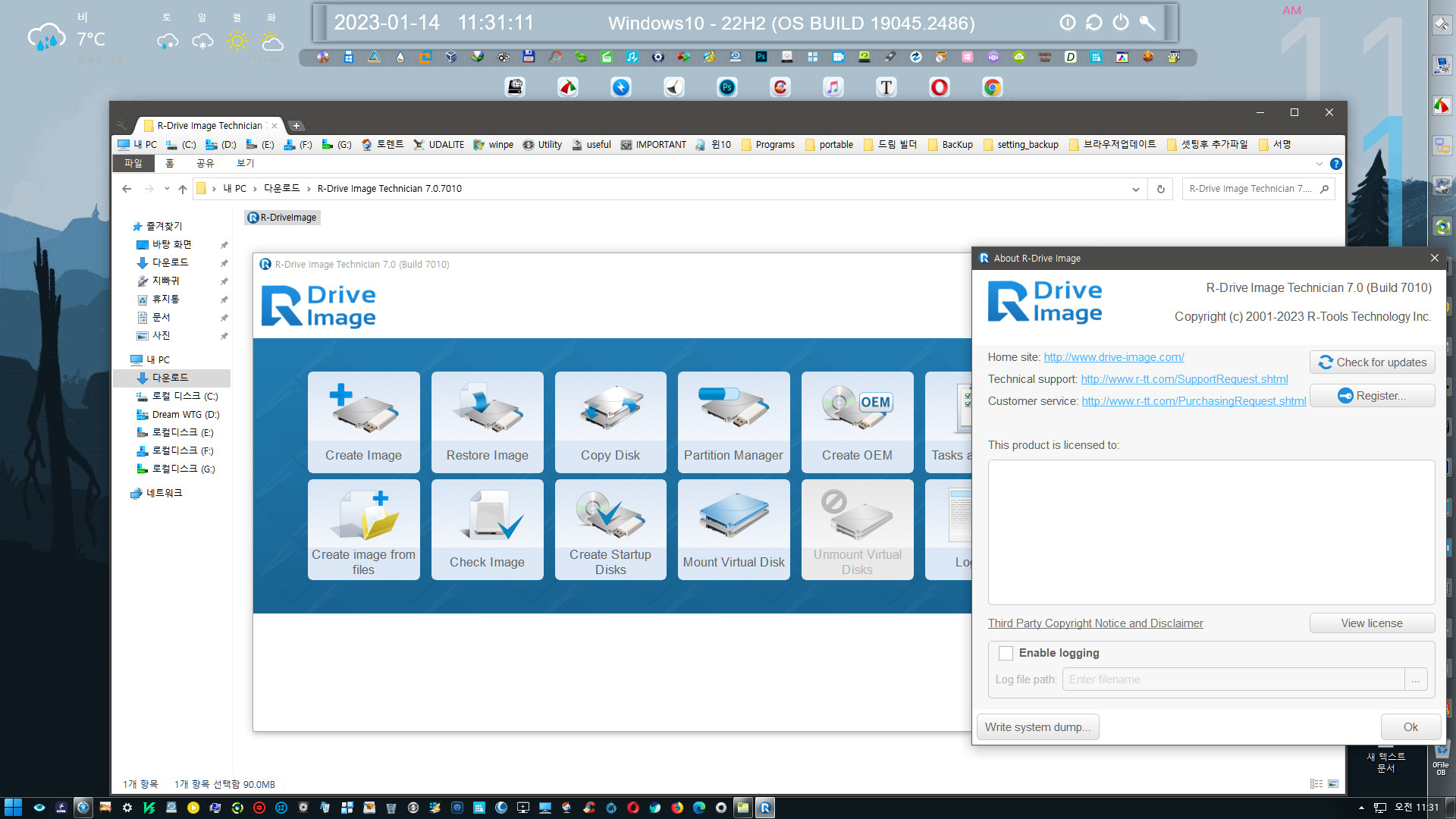Open the Partition Manager tile

[x=733, y=422]
